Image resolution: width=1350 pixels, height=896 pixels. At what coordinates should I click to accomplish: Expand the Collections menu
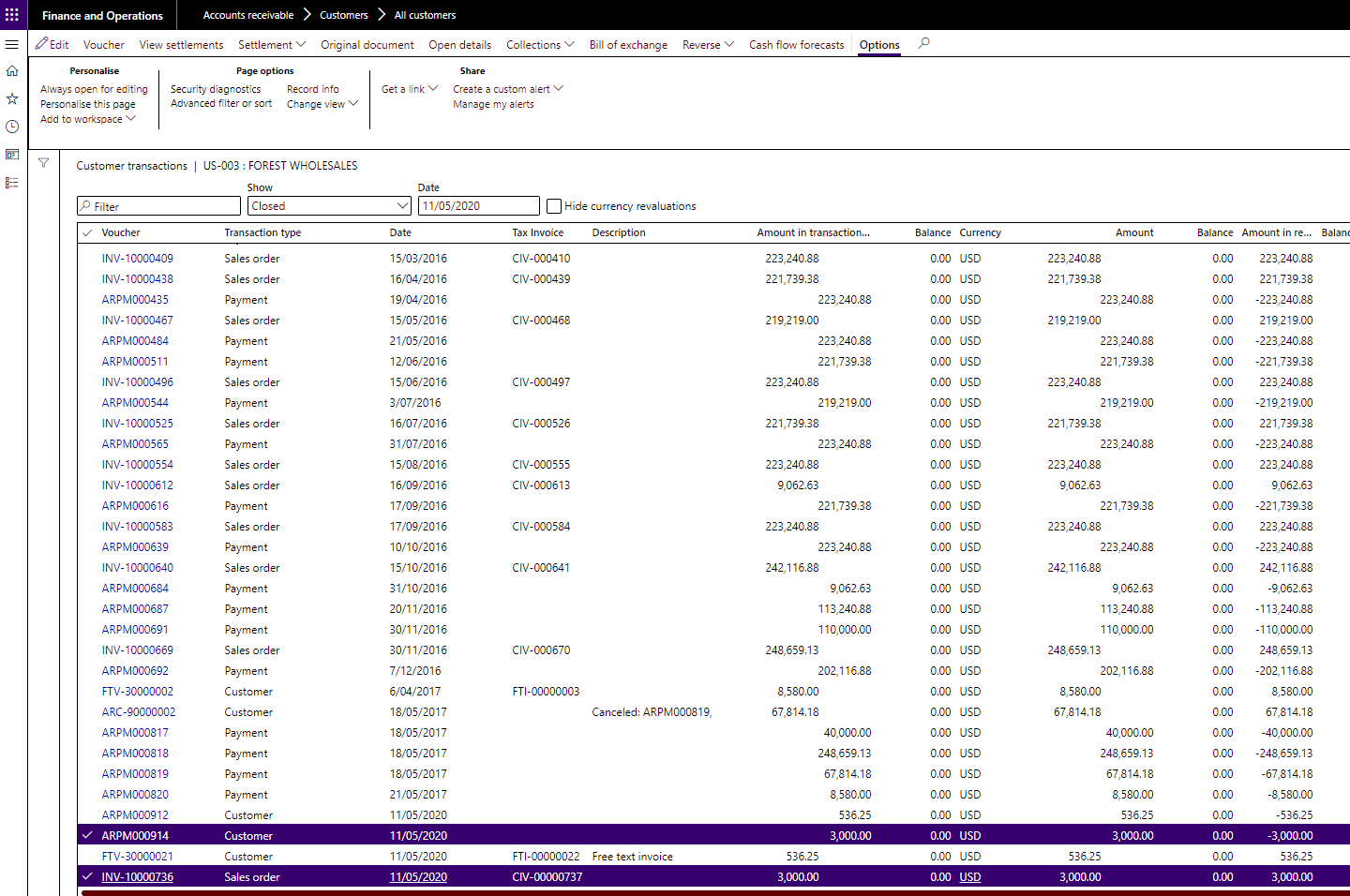click(540, 45)
